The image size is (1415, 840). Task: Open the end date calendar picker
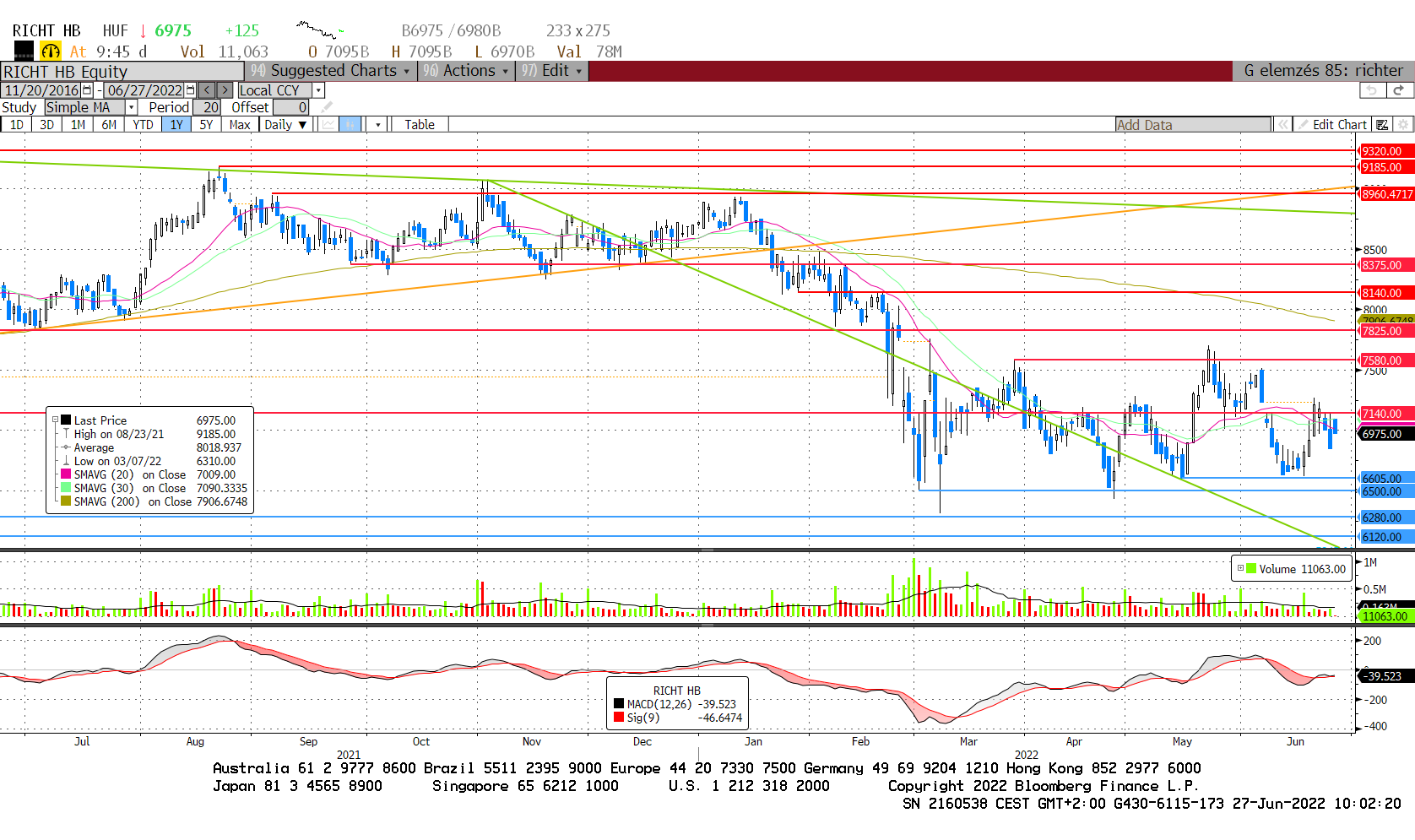pos(190,90)
